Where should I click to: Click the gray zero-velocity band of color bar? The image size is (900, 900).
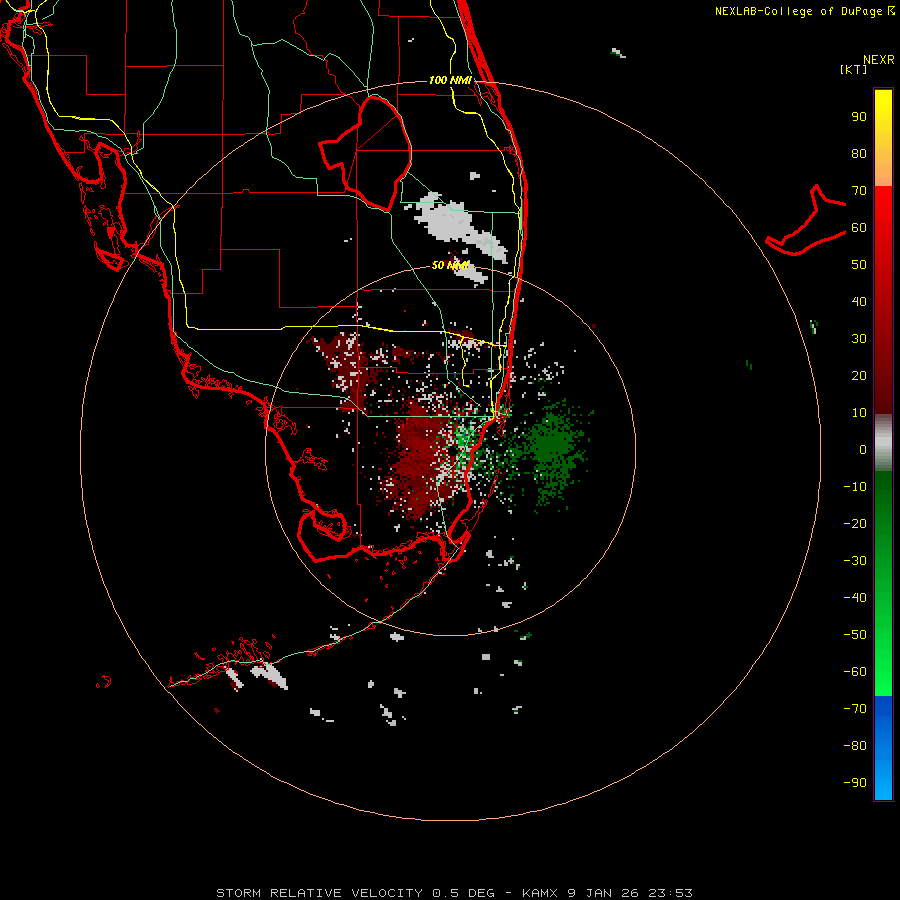pyautogui.click(x=883, y=443)
